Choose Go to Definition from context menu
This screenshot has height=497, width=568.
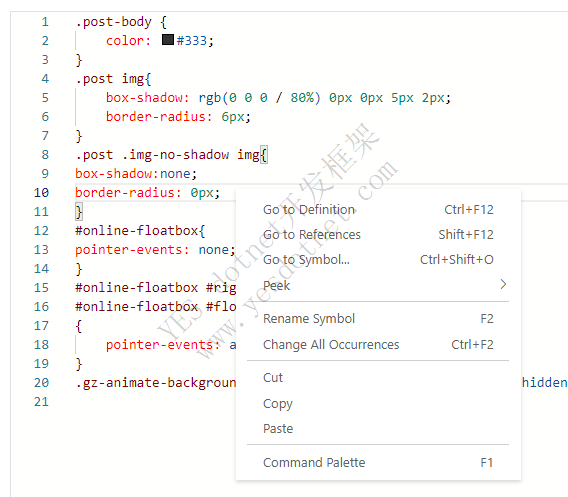coord(378,210)
